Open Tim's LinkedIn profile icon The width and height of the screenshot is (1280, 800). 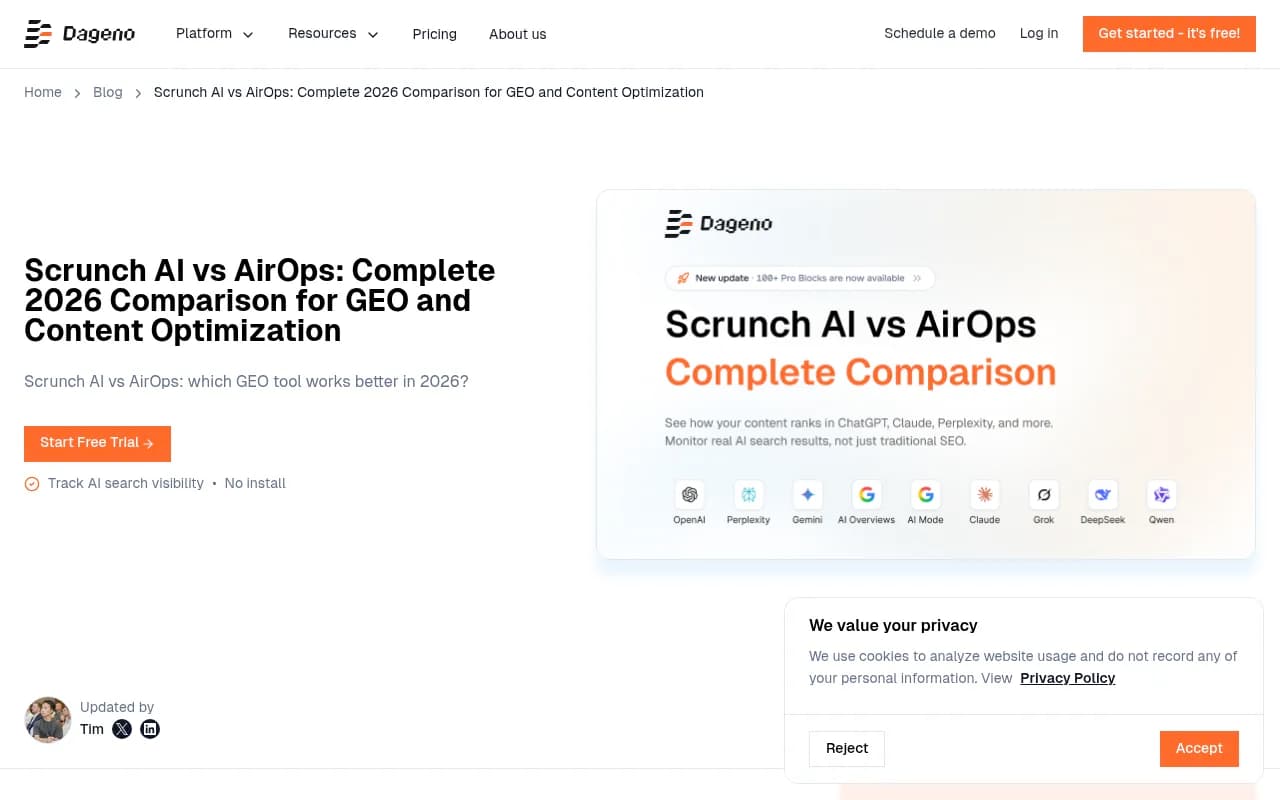pyautogui.click(x=150, y=729)
